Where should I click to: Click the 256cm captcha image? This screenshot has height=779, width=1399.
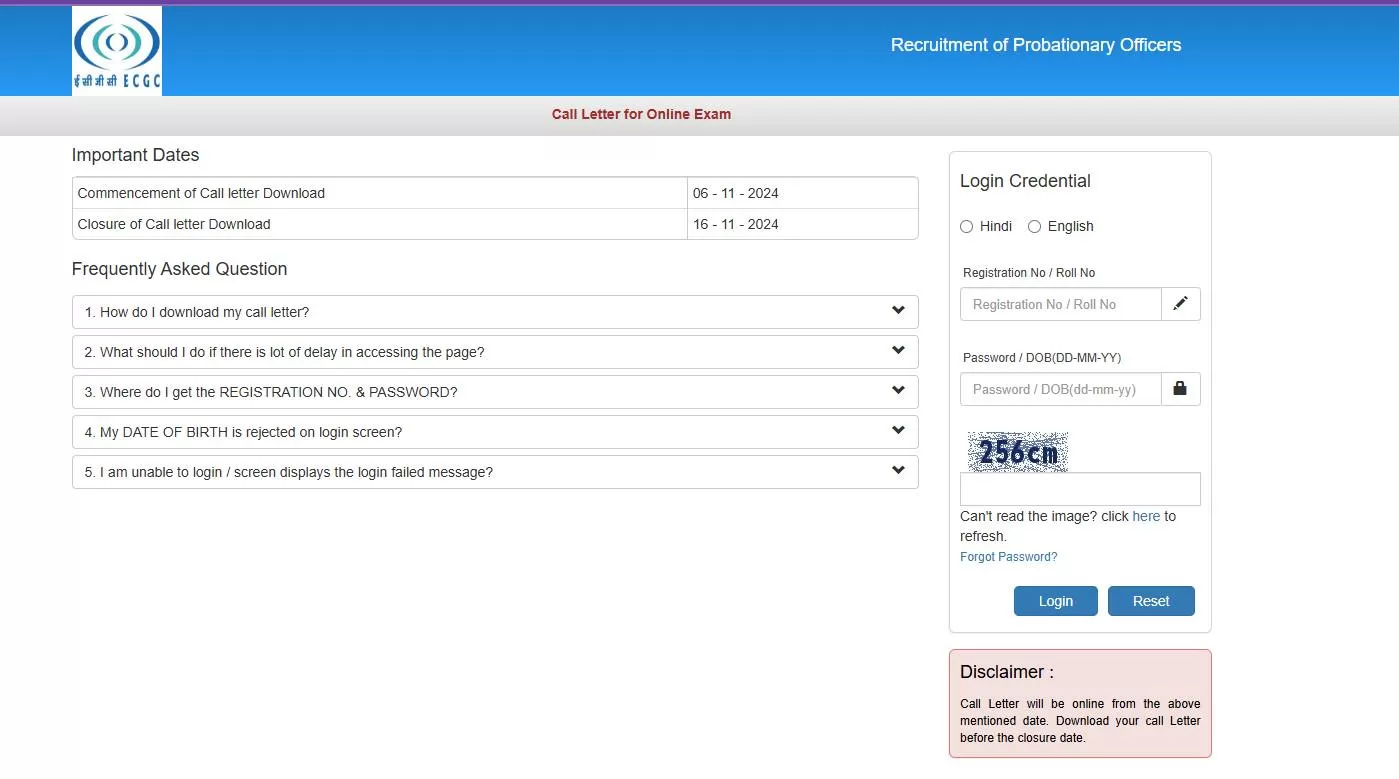click(1017, 452)
